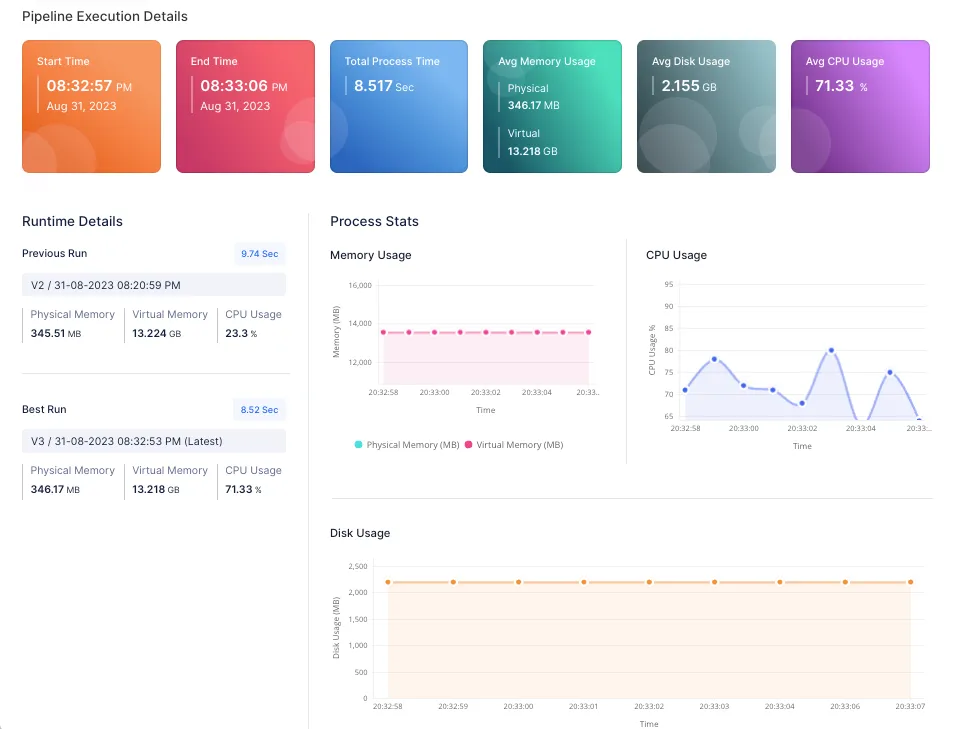The width and height of the screenshot is (958, 729).
Task: Click Previous Run's 23.3 % CPU usage
Action: [241, 333]
